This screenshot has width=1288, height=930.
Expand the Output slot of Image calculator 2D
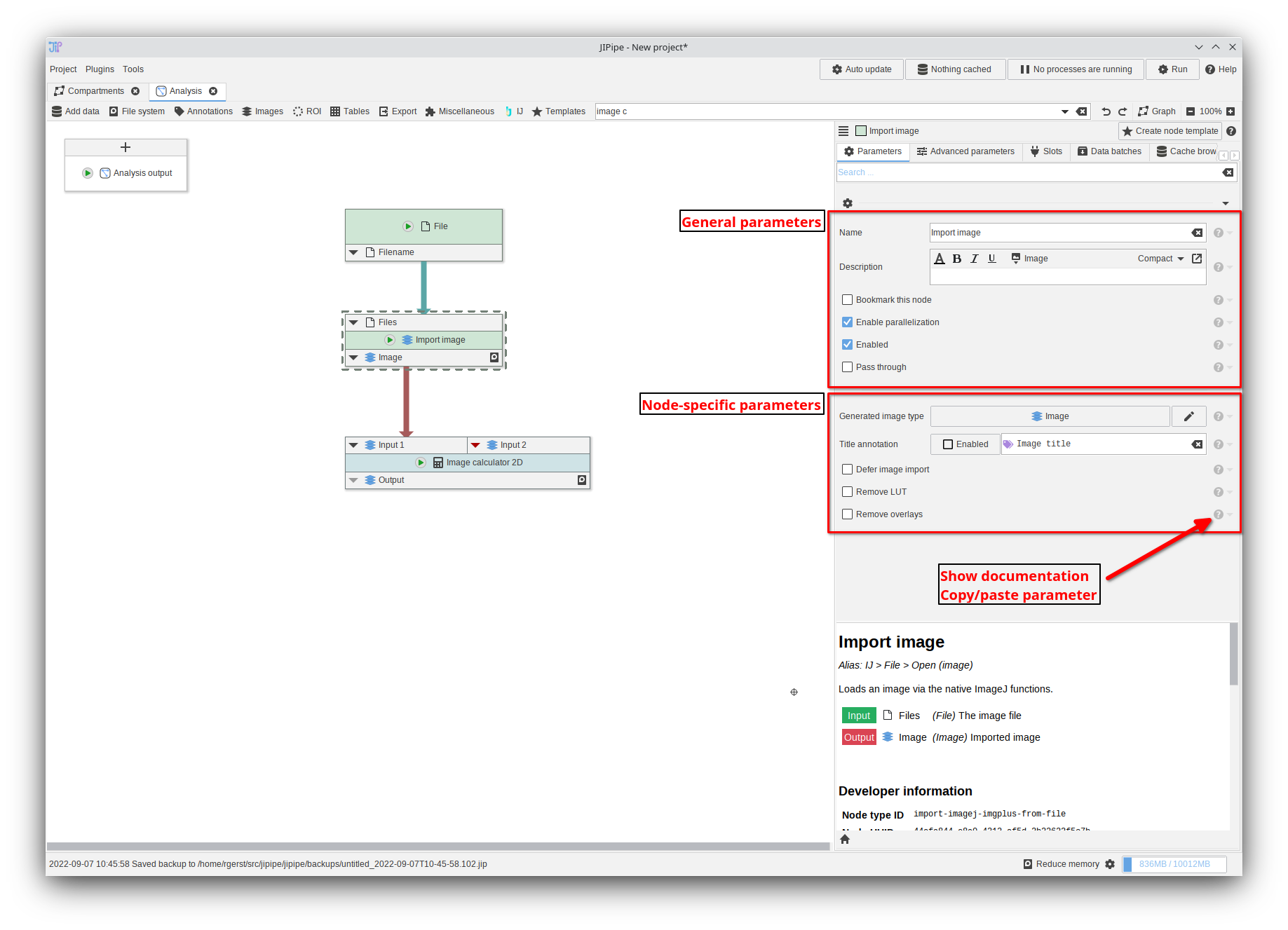[354, 479]
